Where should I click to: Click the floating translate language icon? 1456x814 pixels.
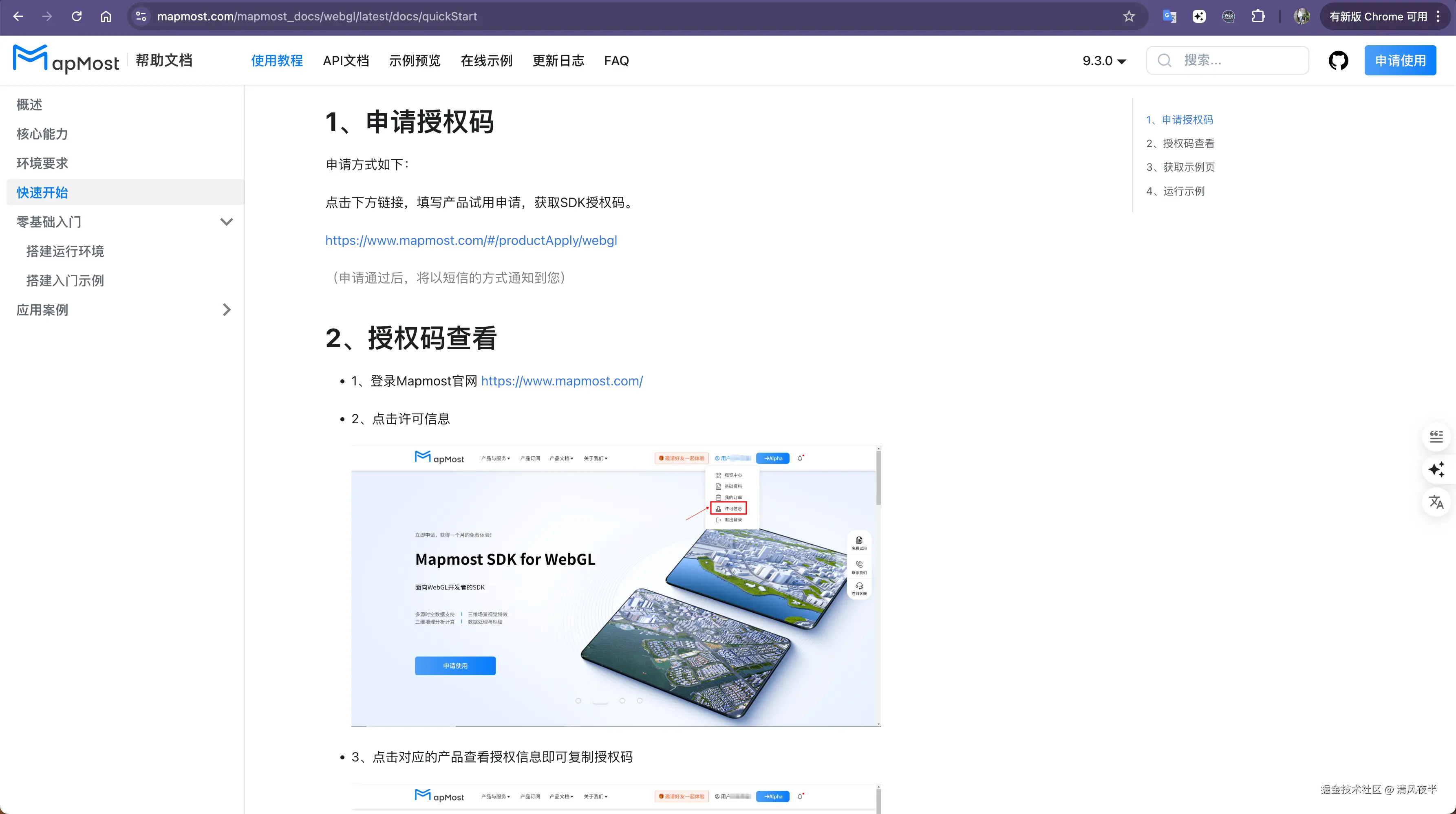(1436, 502)
